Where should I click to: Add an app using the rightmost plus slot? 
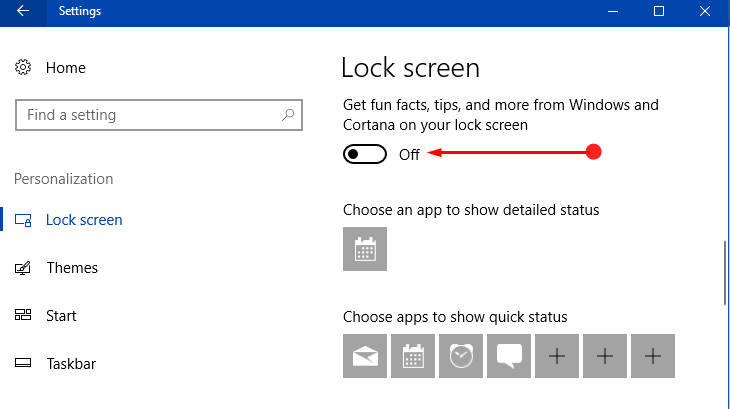pyautogui.click(x=653, y=356)
